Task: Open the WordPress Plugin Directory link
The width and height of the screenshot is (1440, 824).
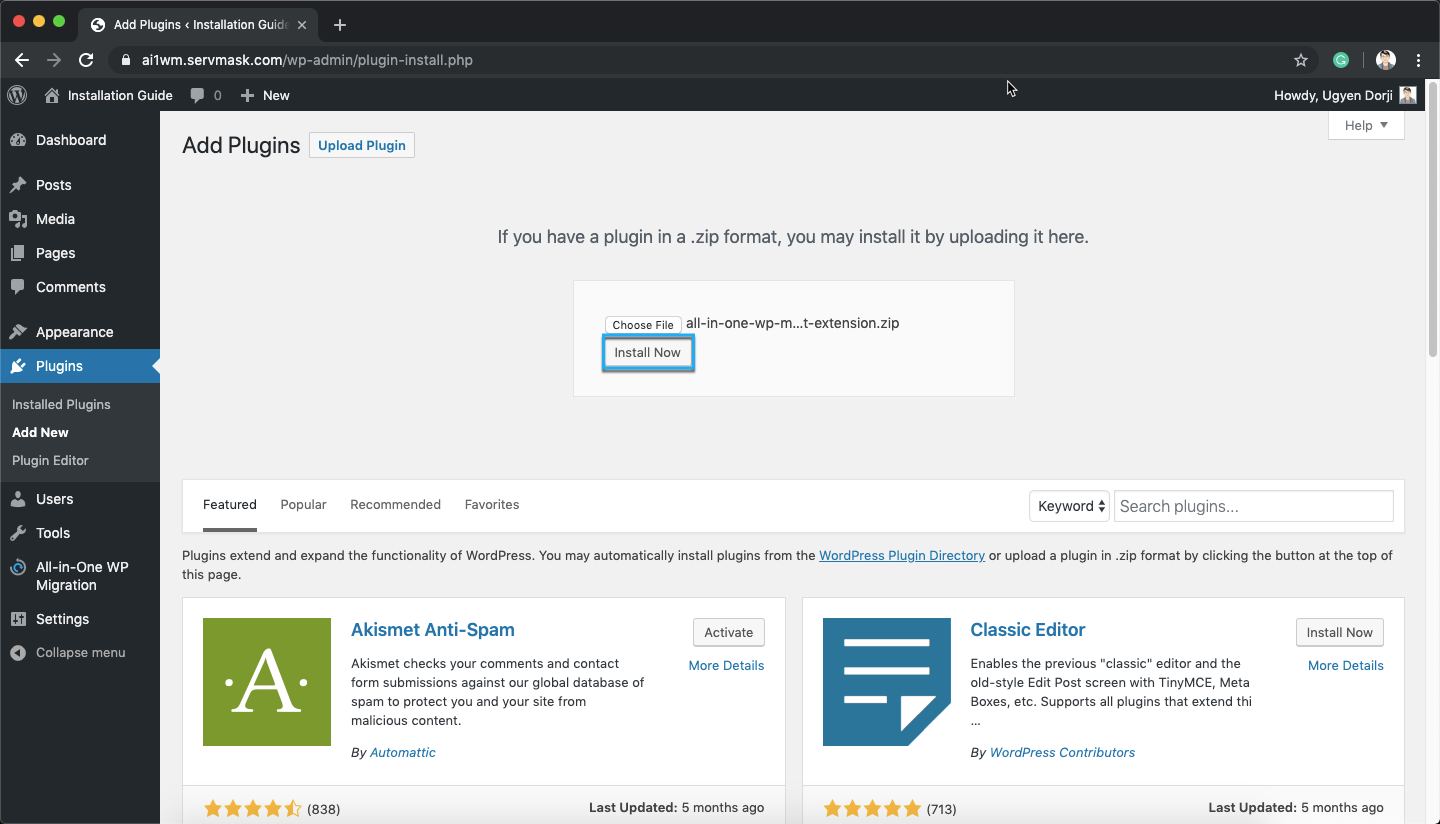Action: (901, 555)
